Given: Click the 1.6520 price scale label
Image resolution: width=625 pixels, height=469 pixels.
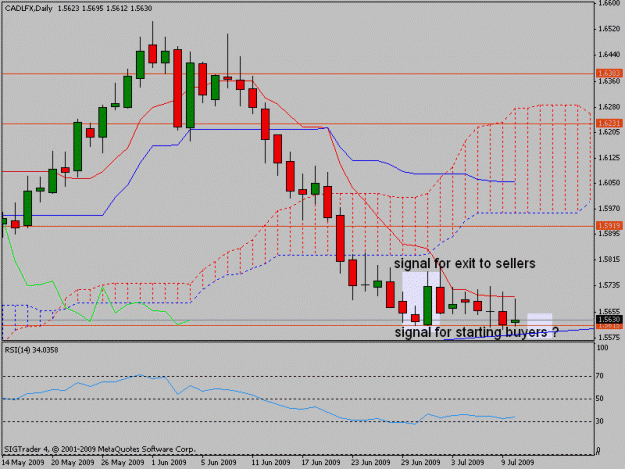Looking at the screenshot, I should [609, 29].
